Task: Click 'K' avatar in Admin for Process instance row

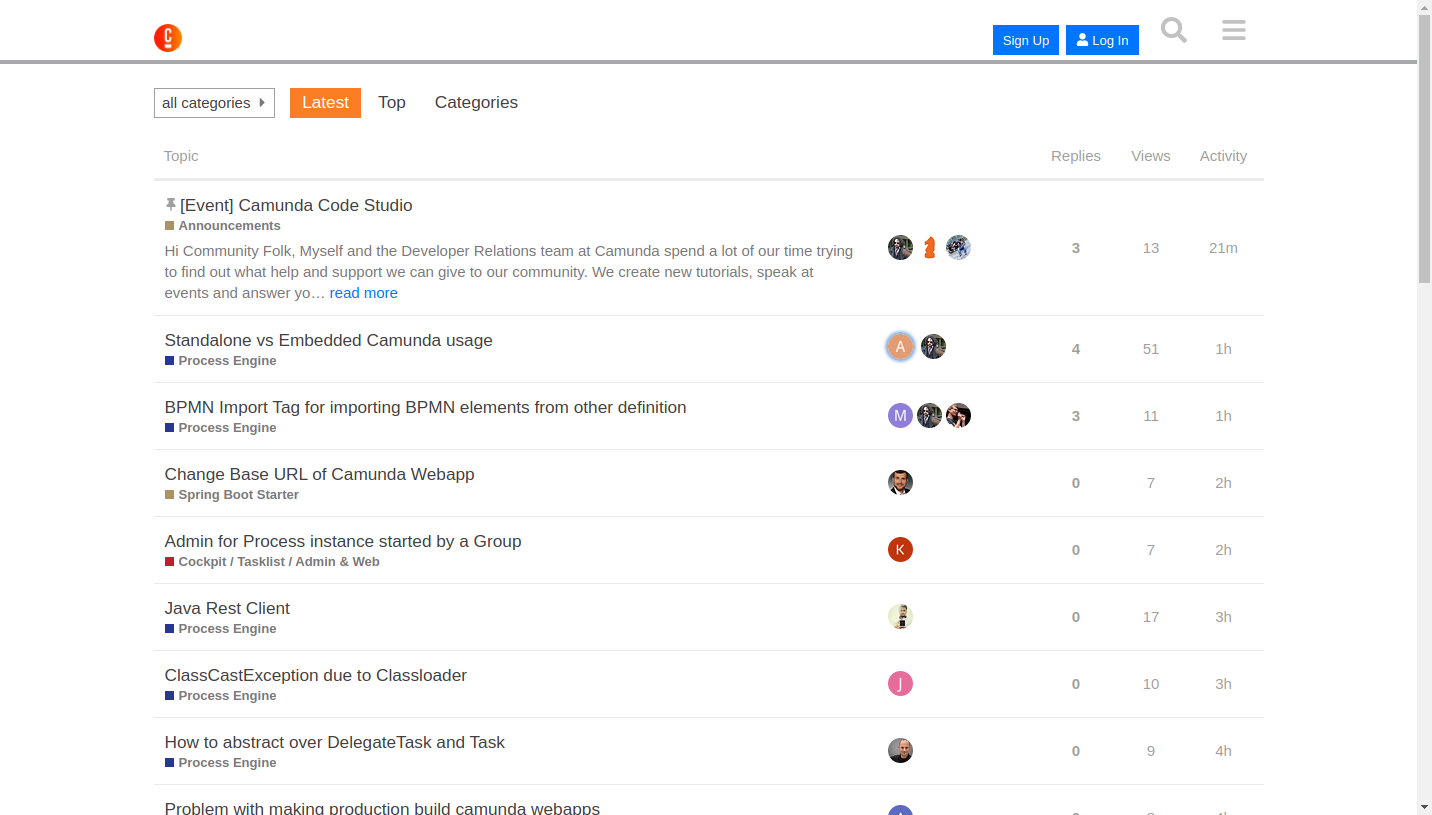Action: [900, 550]
